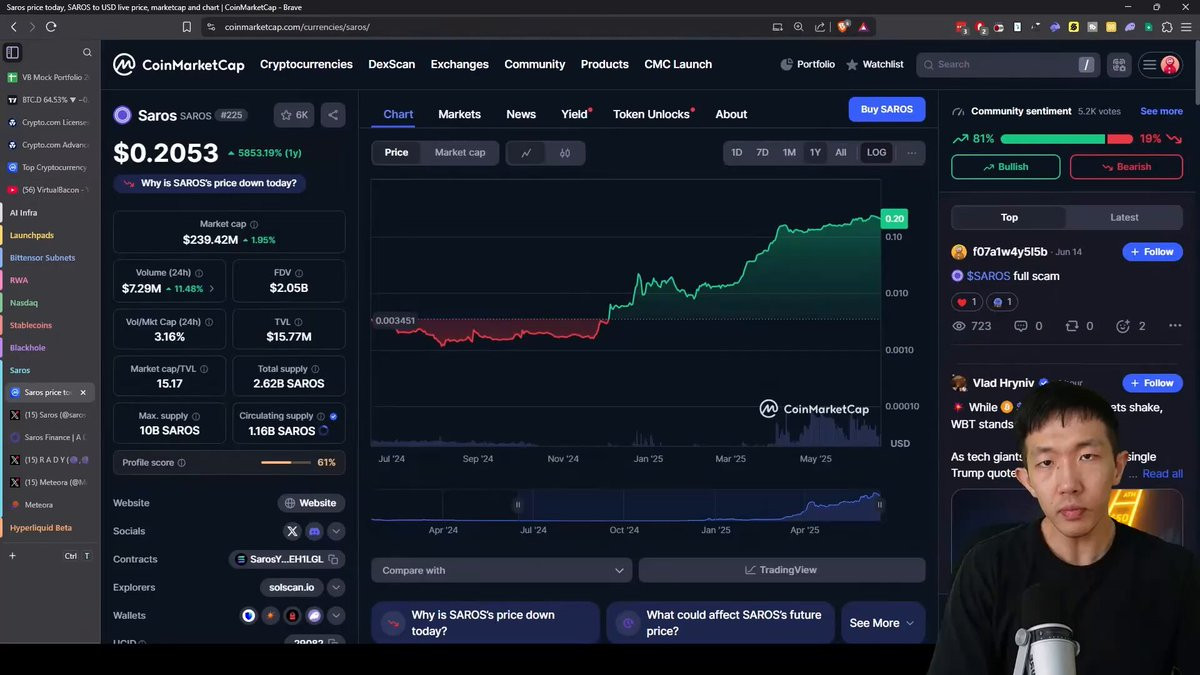Click the Profile score progress bar
1200x675 pixels.
pyautogui.click(x=285, y=463)
